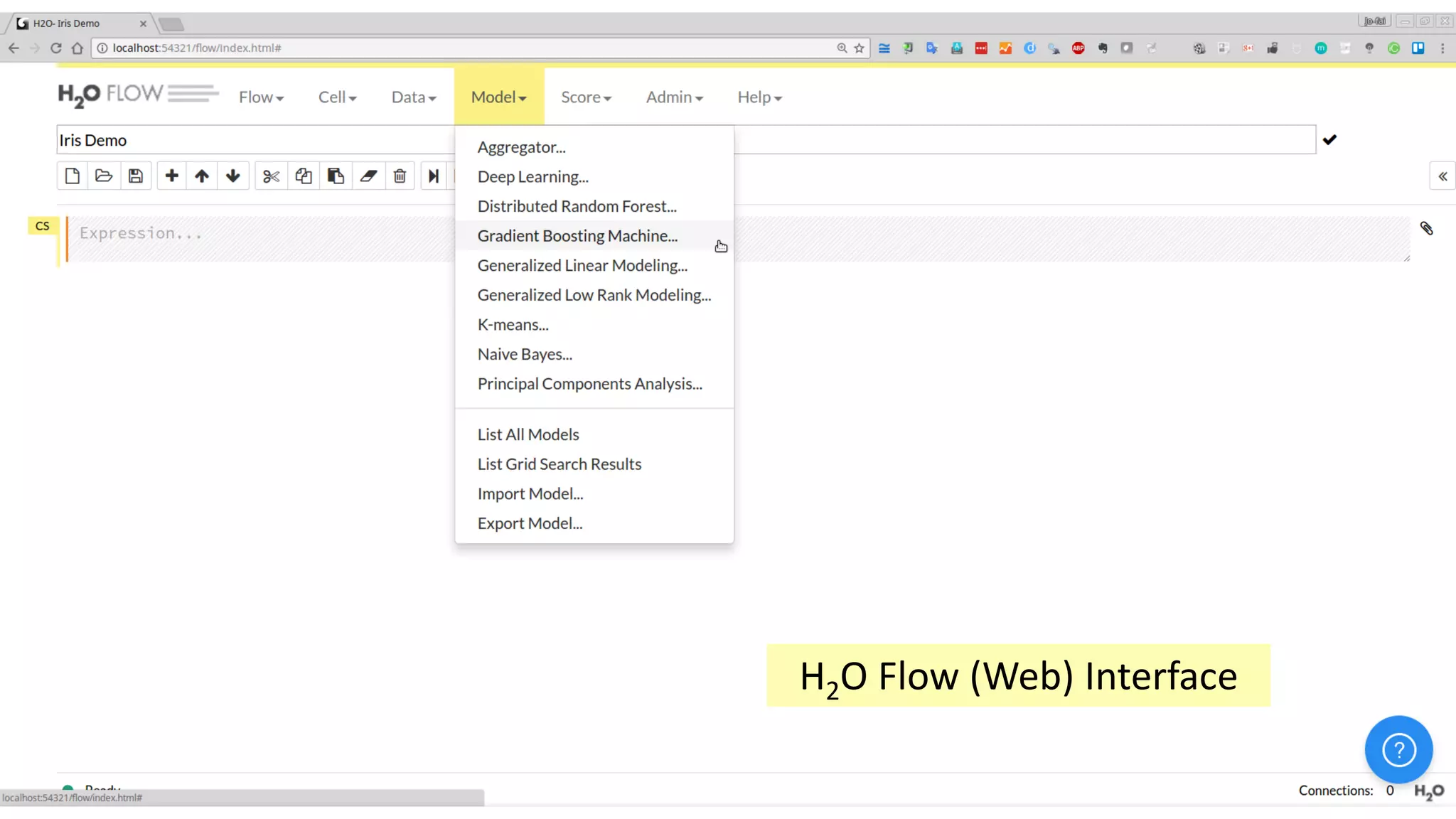Viewport: 1456px width, 819px height.
Task: Collapse sidebar with double chevron
Action: click(1442, 176)
